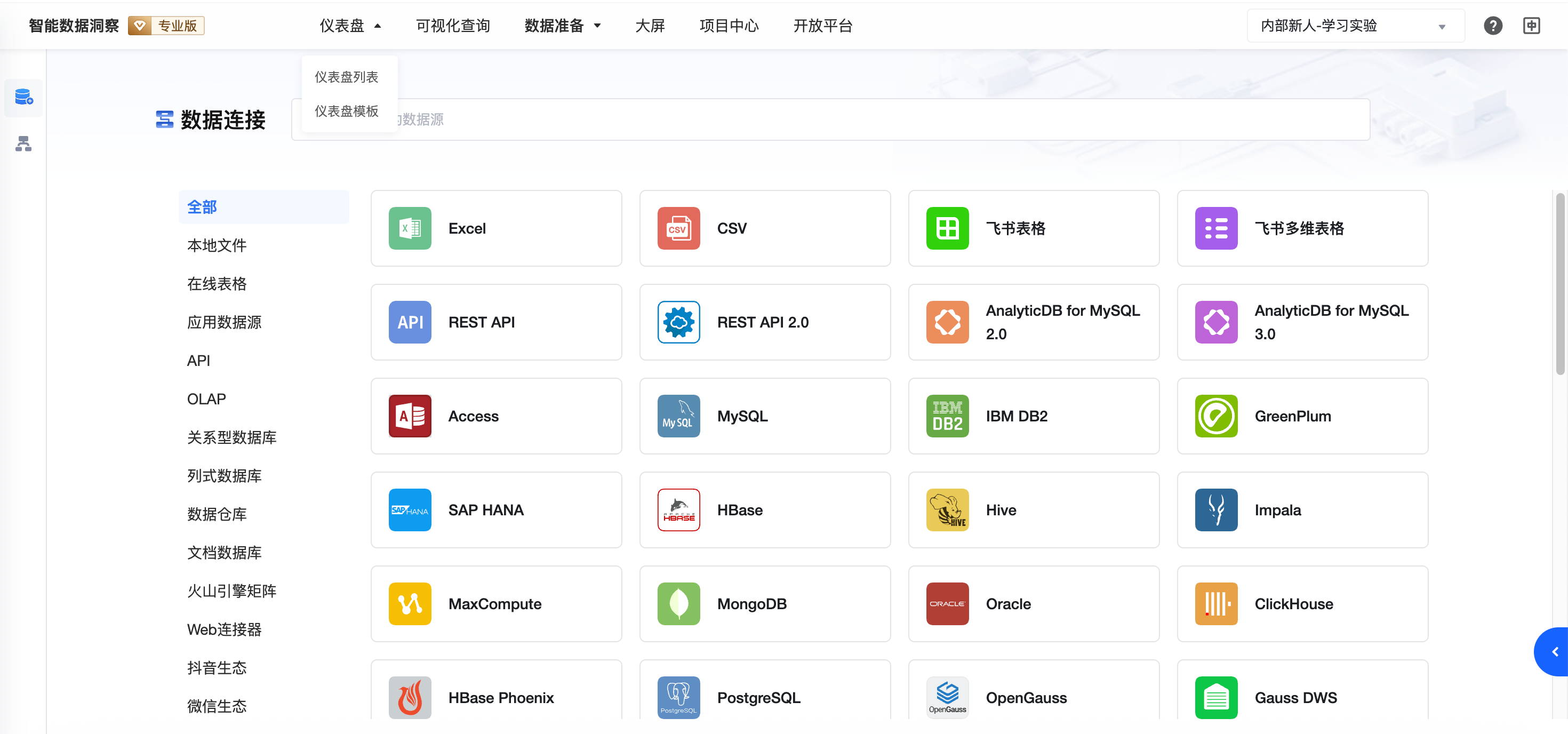Viewport: 1568px width, 734px height.
Task: Pick the IBM DB2 icon
Action: coord(947,416)
